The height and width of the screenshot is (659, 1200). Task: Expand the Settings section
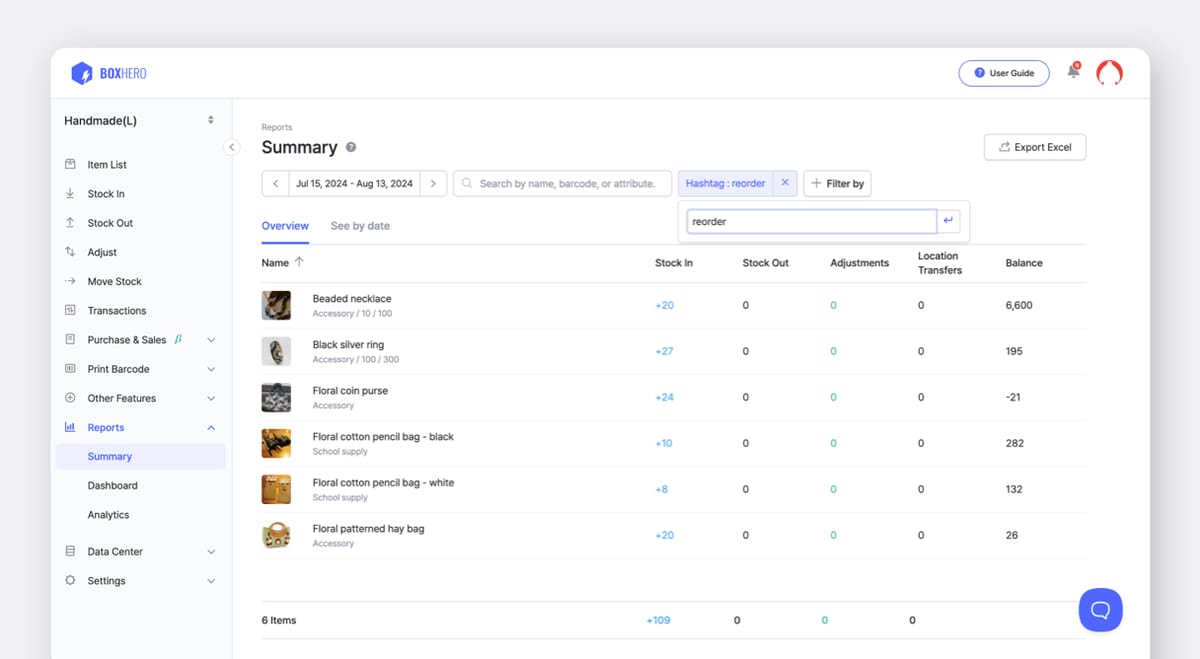click(105, 580)
